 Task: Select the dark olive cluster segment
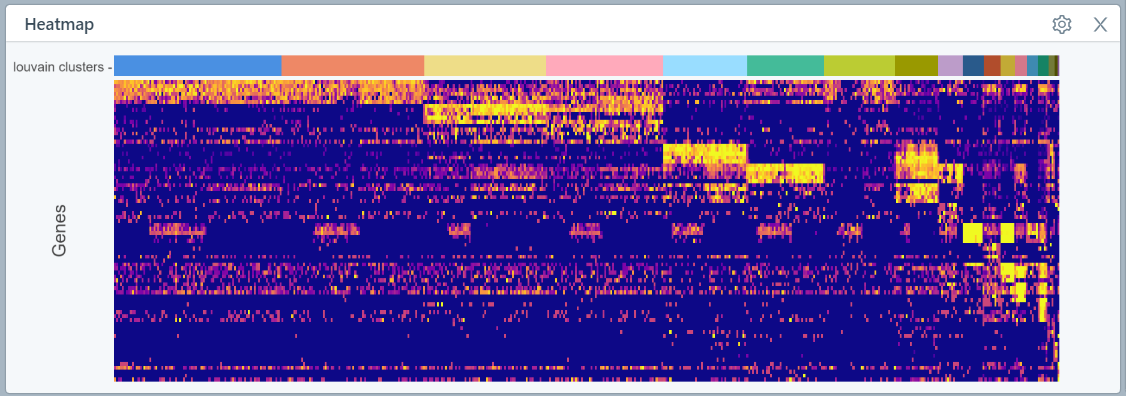(916, 65)
